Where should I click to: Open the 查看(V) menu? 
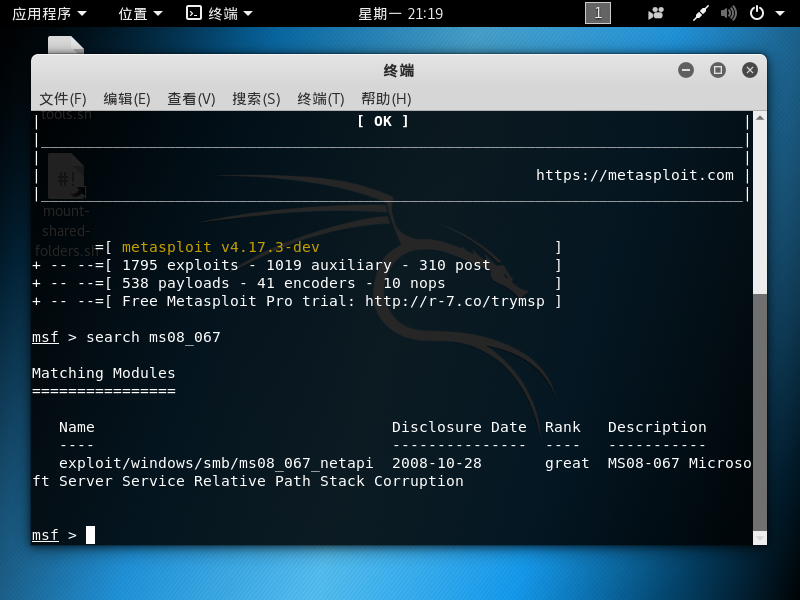click(x=191, y=98)
